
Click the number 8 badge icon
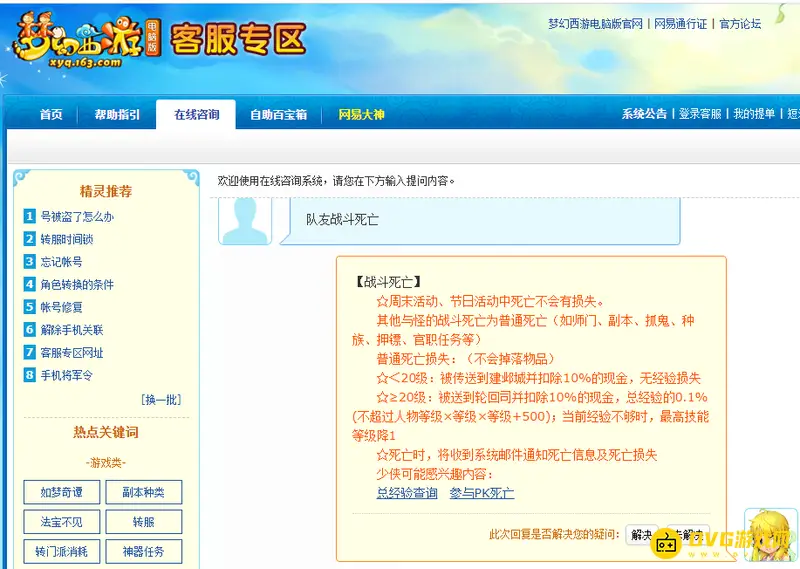[x=30, y=376]
